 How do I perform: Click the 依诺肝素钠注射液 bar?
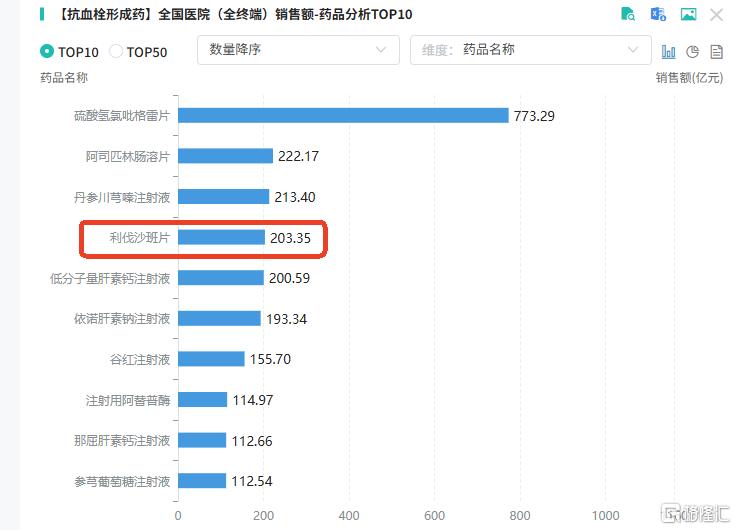[x=219, y=318]
